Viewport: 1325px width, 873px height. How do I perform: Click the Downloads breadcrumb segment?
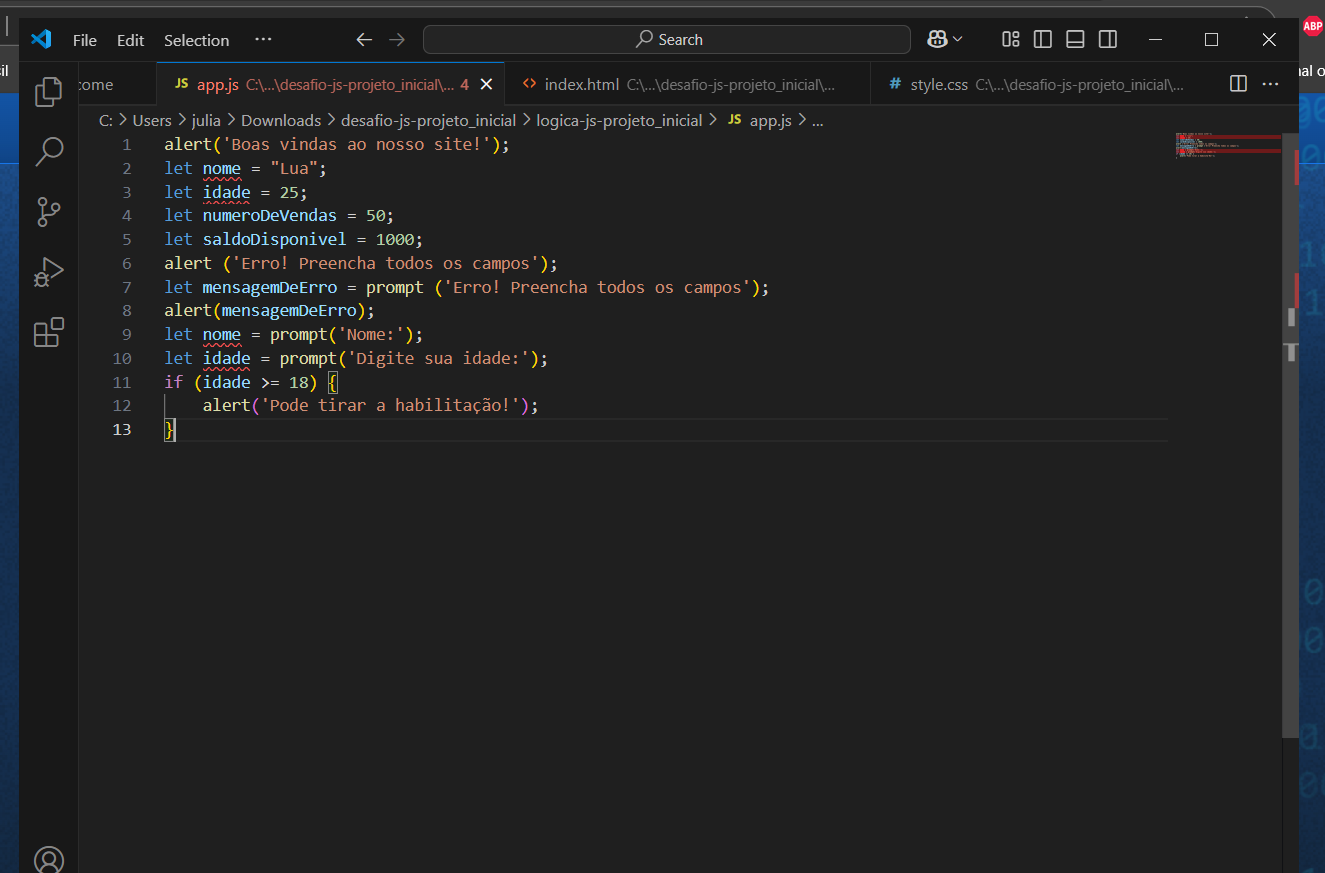281,120
